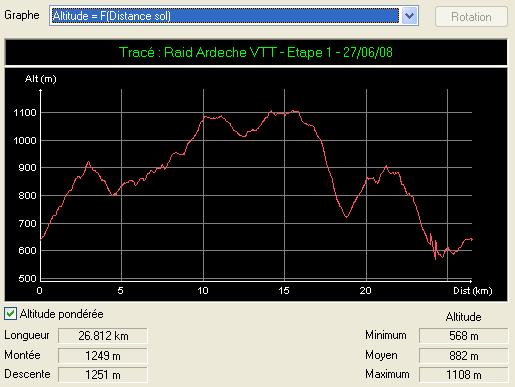Click the Moyen label
Screen dimensions: 515x387
tap(381, 355)
